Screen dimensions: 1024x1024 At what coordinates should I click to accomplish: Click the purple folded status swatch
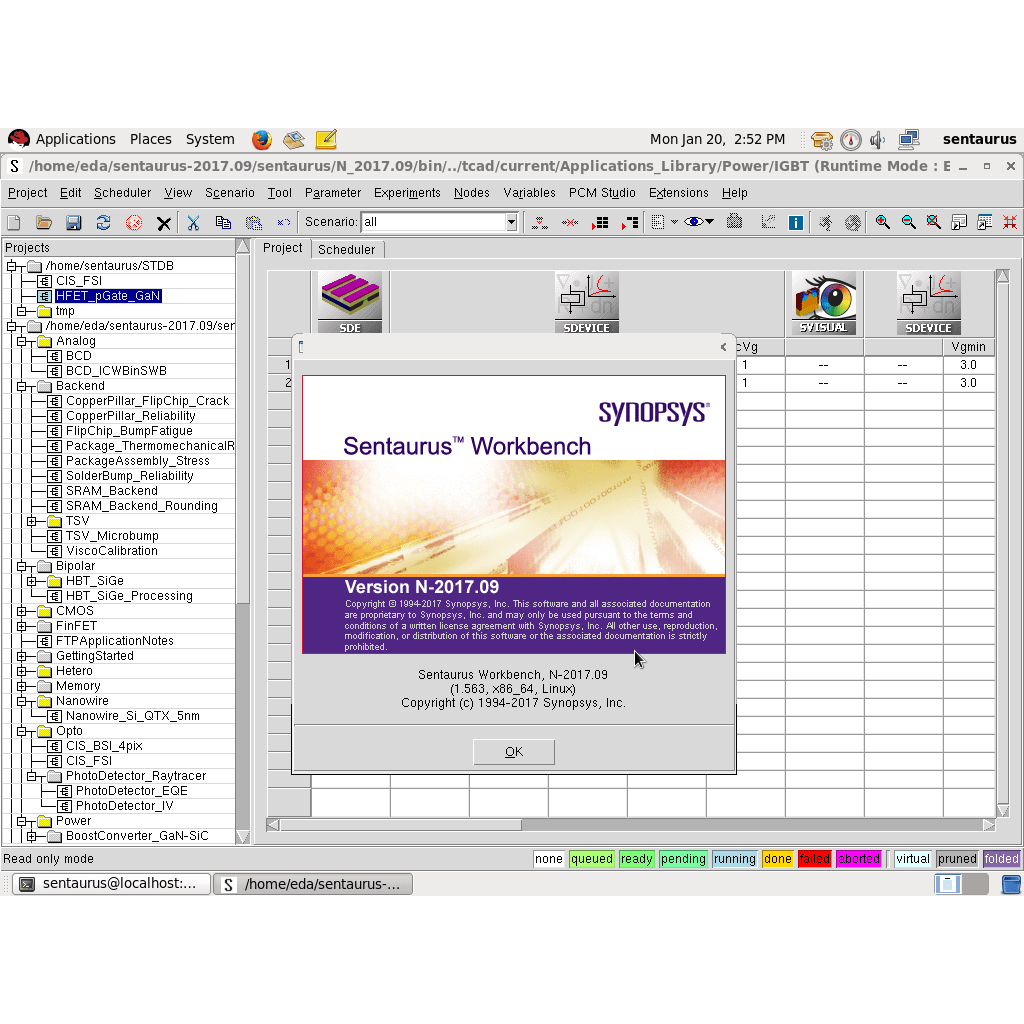point(1001,859)
